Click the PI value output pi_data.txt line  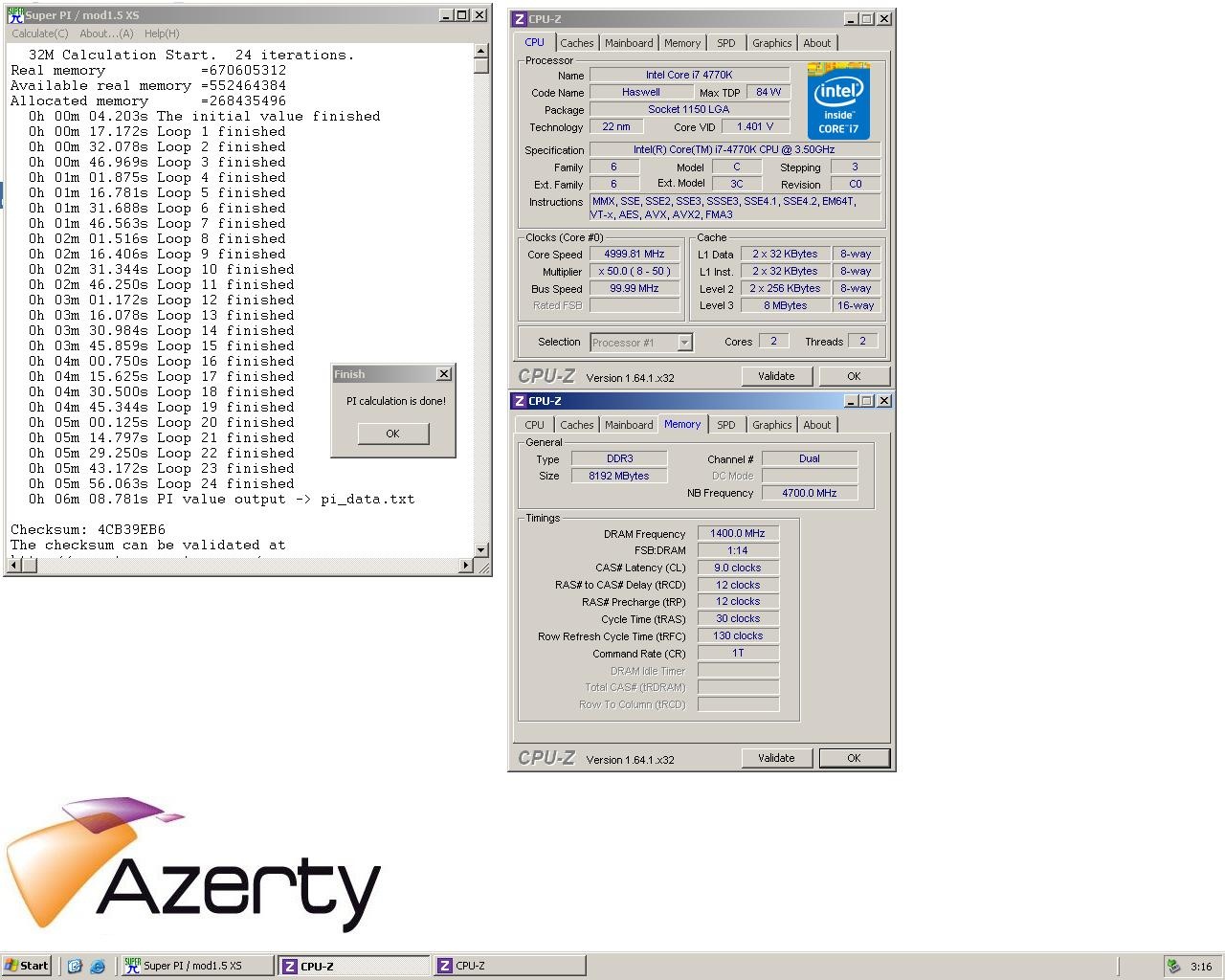click(221, 499)
